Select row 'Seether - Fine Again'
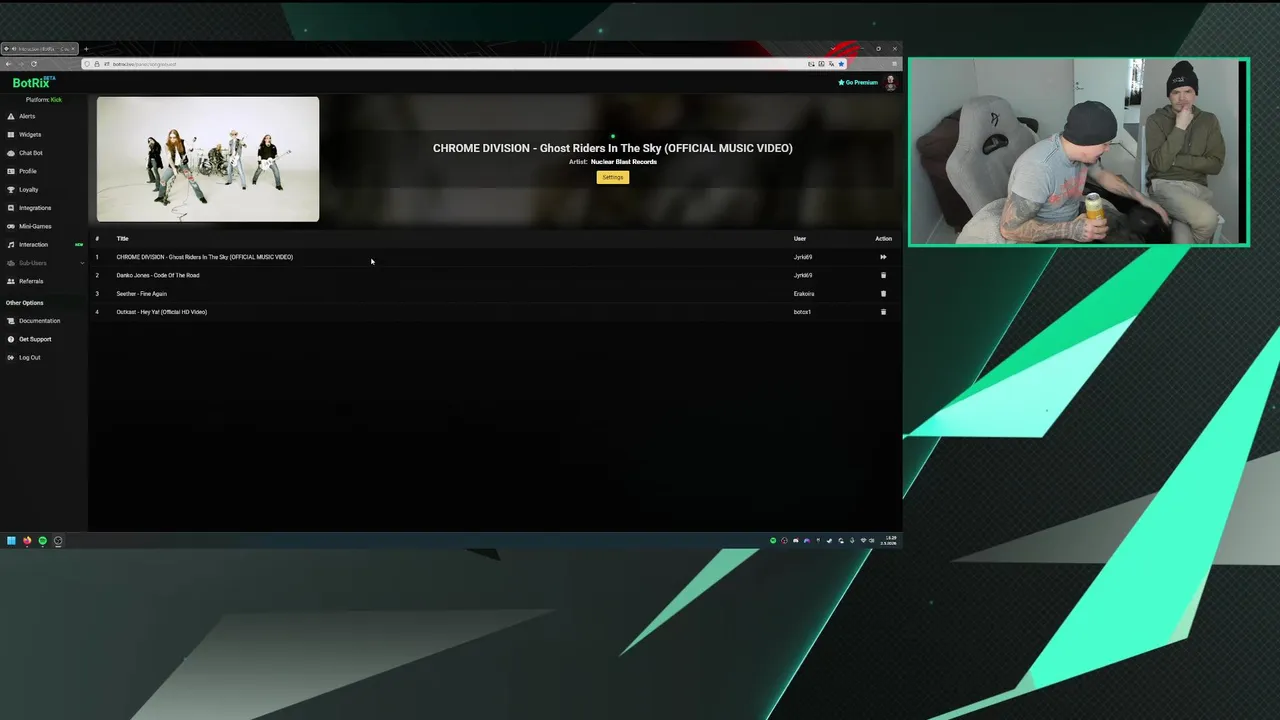Screen dimensions: 1280x720 pyautogui.click(x=495, y=294)
